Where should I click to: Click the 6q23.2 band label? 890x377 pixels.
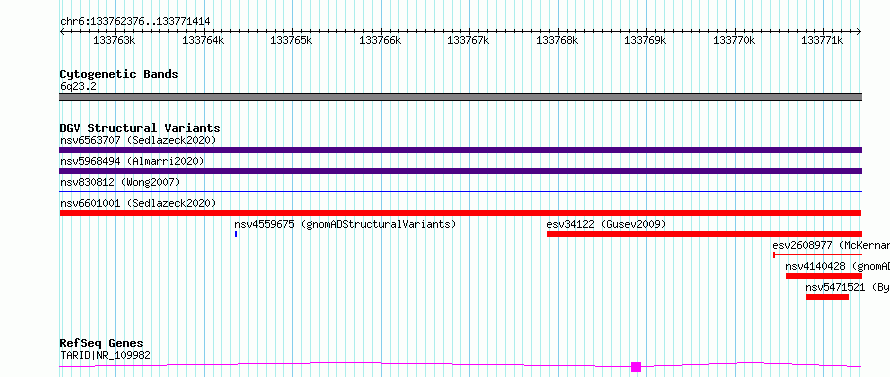[78, 86]
